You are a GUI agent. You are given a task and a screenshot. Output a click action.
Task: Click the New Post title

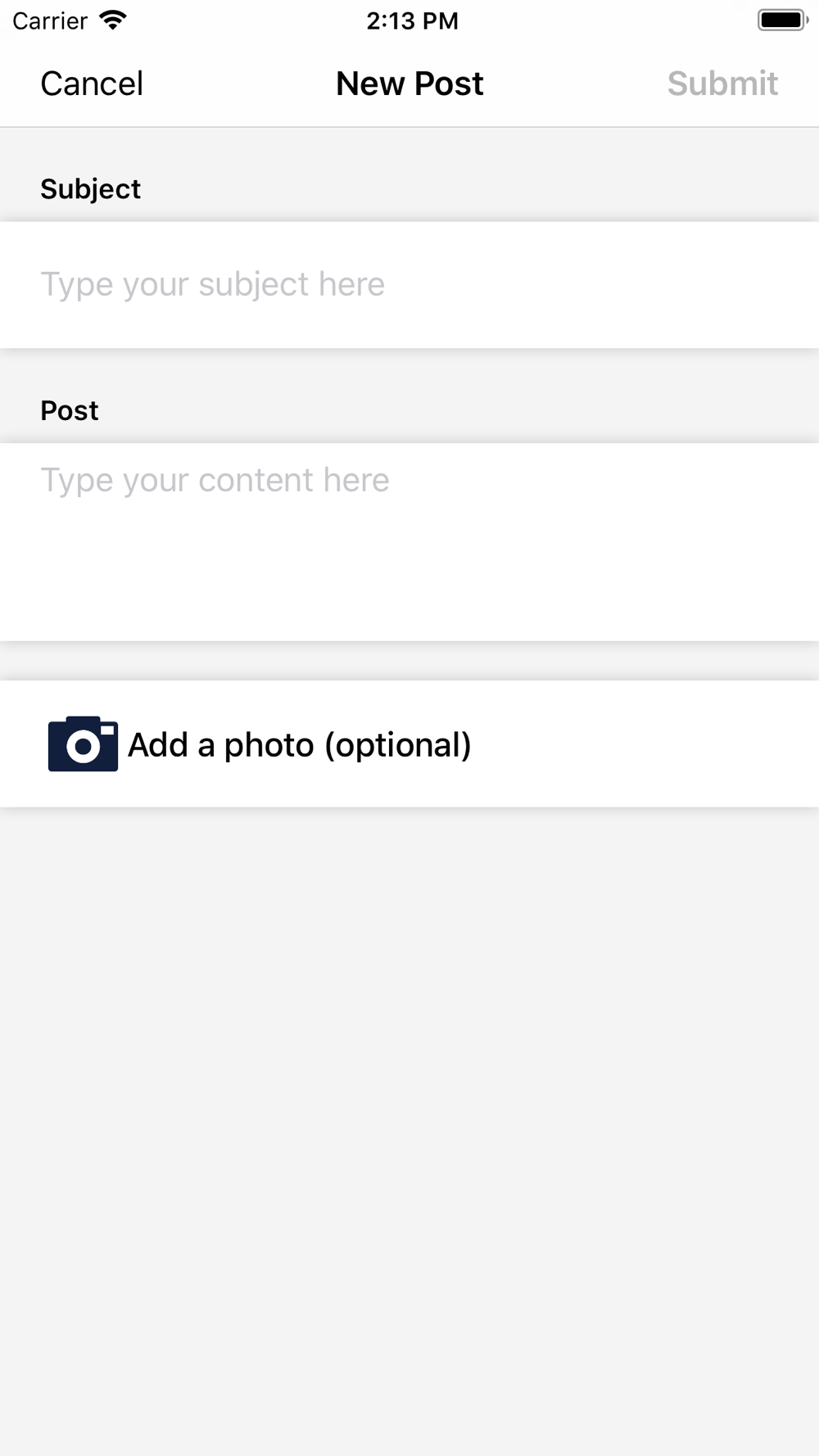tap(409, 84)
